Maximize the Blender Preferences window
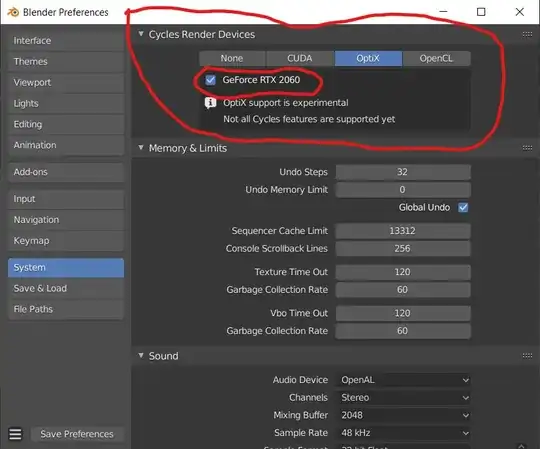540x449 pixels. [x=481, y=12]
